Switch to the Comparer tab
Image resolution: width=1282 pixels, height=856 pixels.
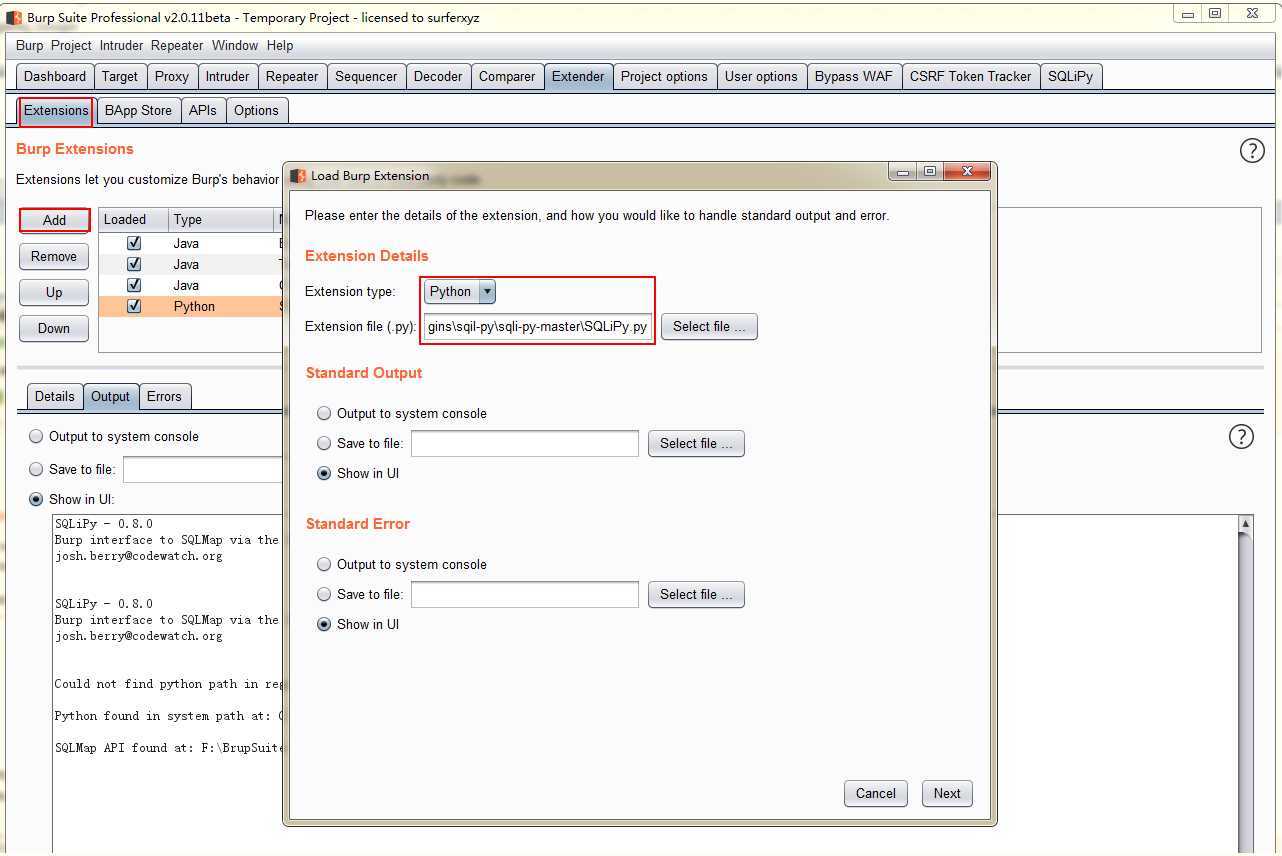[507, 76]
